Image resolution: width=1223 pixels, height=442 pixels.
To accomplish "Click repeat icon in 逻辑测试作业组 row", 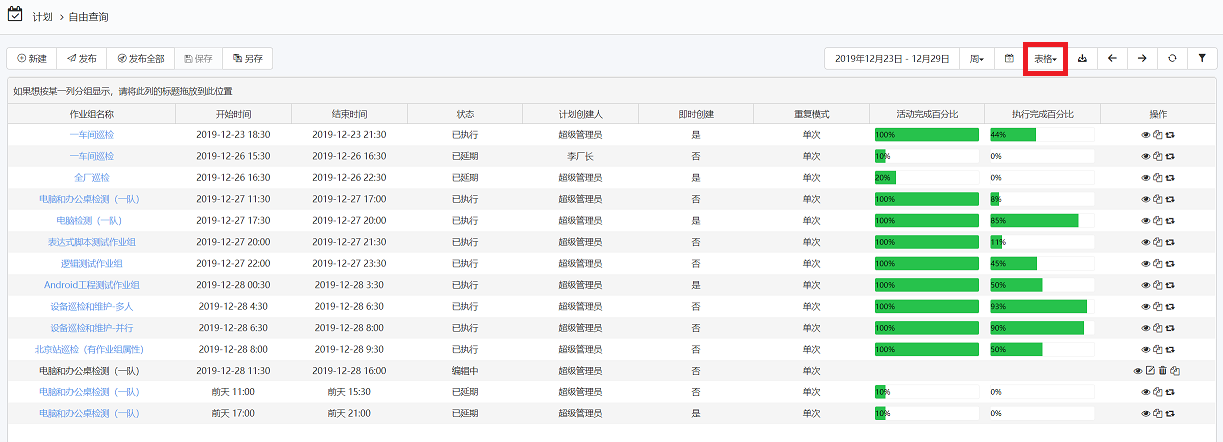I will click(x=1169, y=264).
